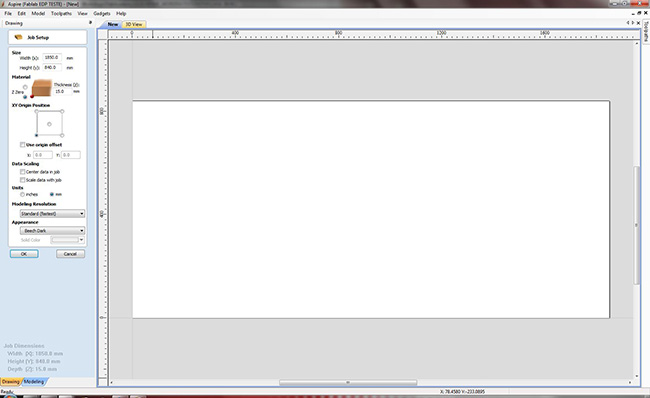The image size is (650, 398).
Task: Open the File menu
Action: [8, 13]
